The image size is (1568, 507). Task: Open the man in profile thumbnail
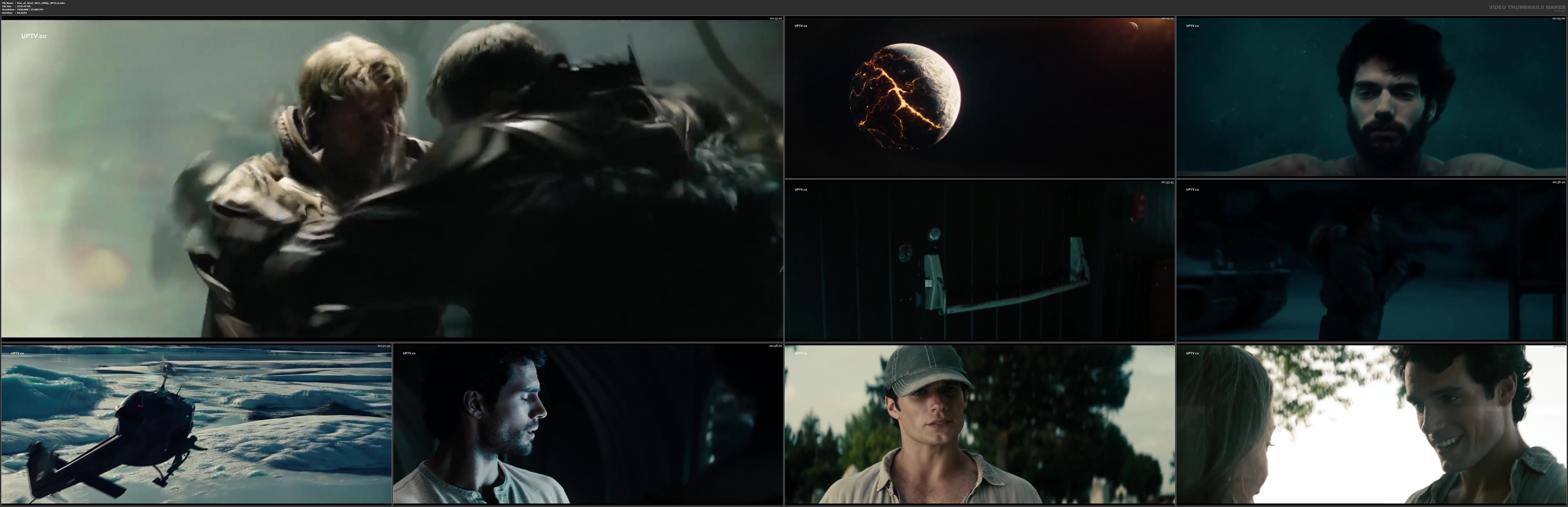pyautogui.click(x=588, y=424)
